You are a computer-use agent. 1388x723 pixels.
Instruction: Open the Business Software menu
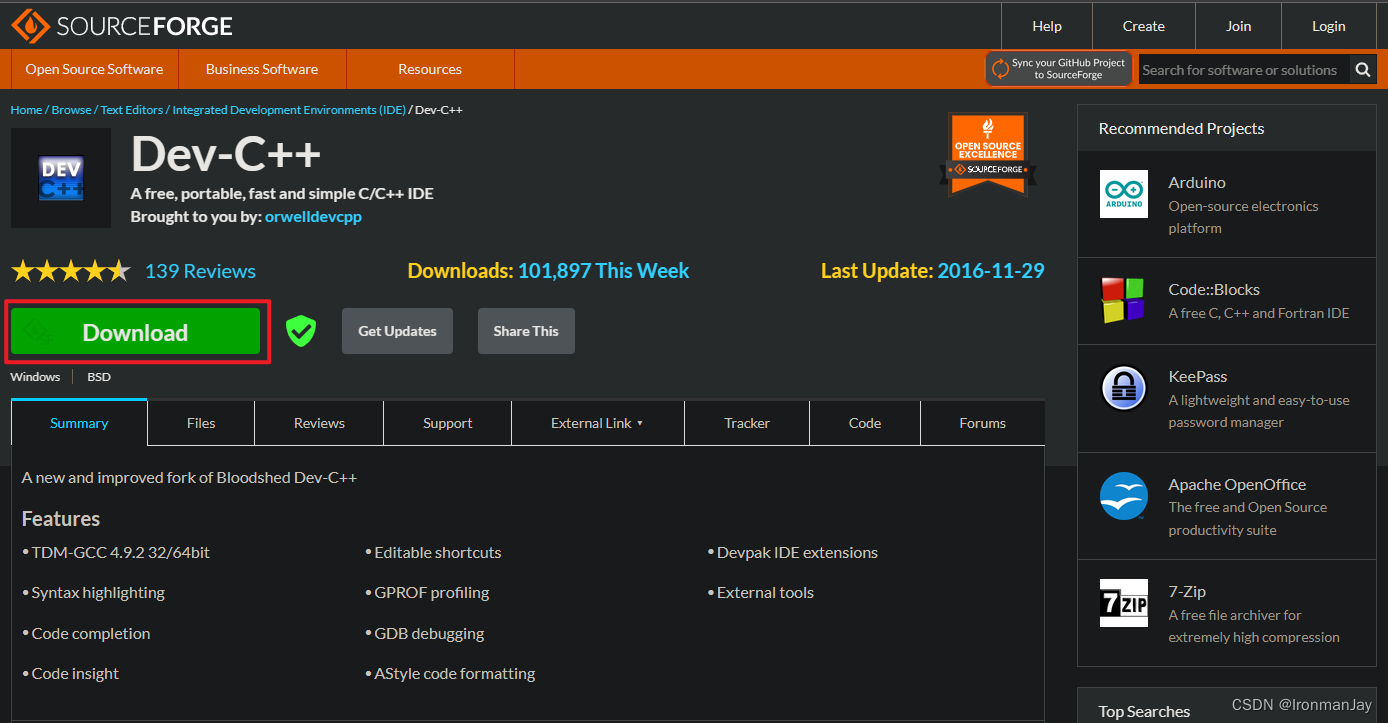(x=262, y=69)
